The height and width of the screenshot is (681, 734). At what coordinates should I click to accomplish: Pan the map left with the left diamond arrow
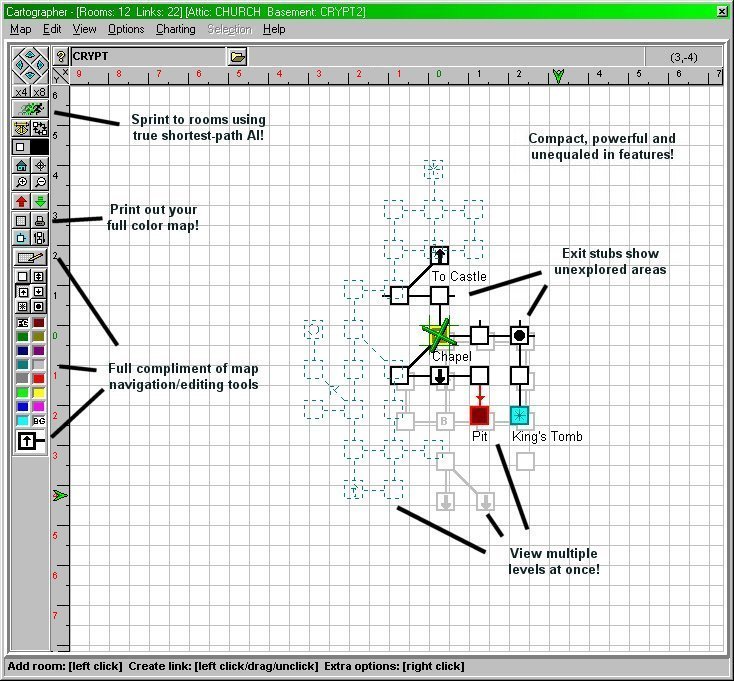point(20,65)
